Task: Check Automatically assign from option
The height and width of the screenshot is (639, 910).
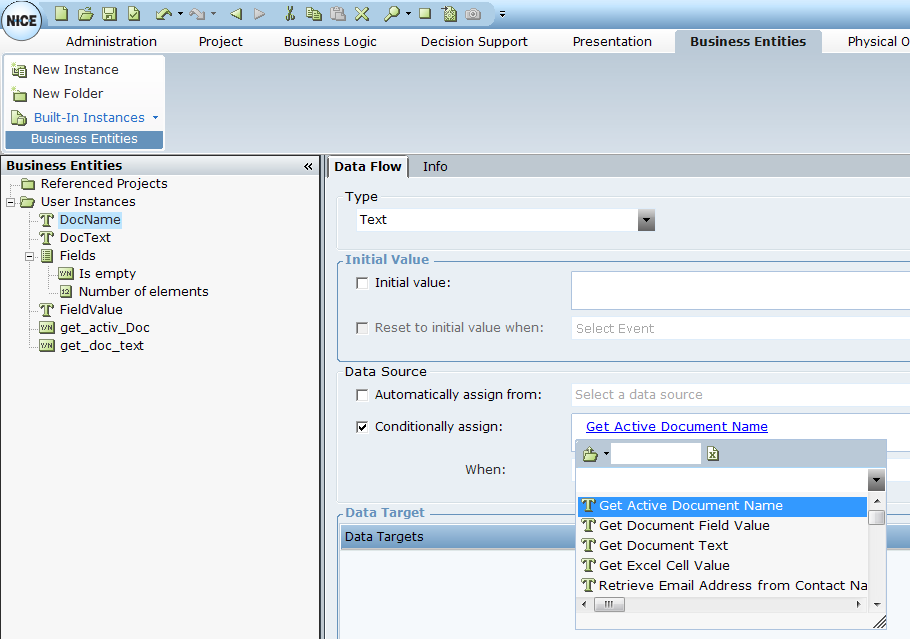Action: coord(362,395)
